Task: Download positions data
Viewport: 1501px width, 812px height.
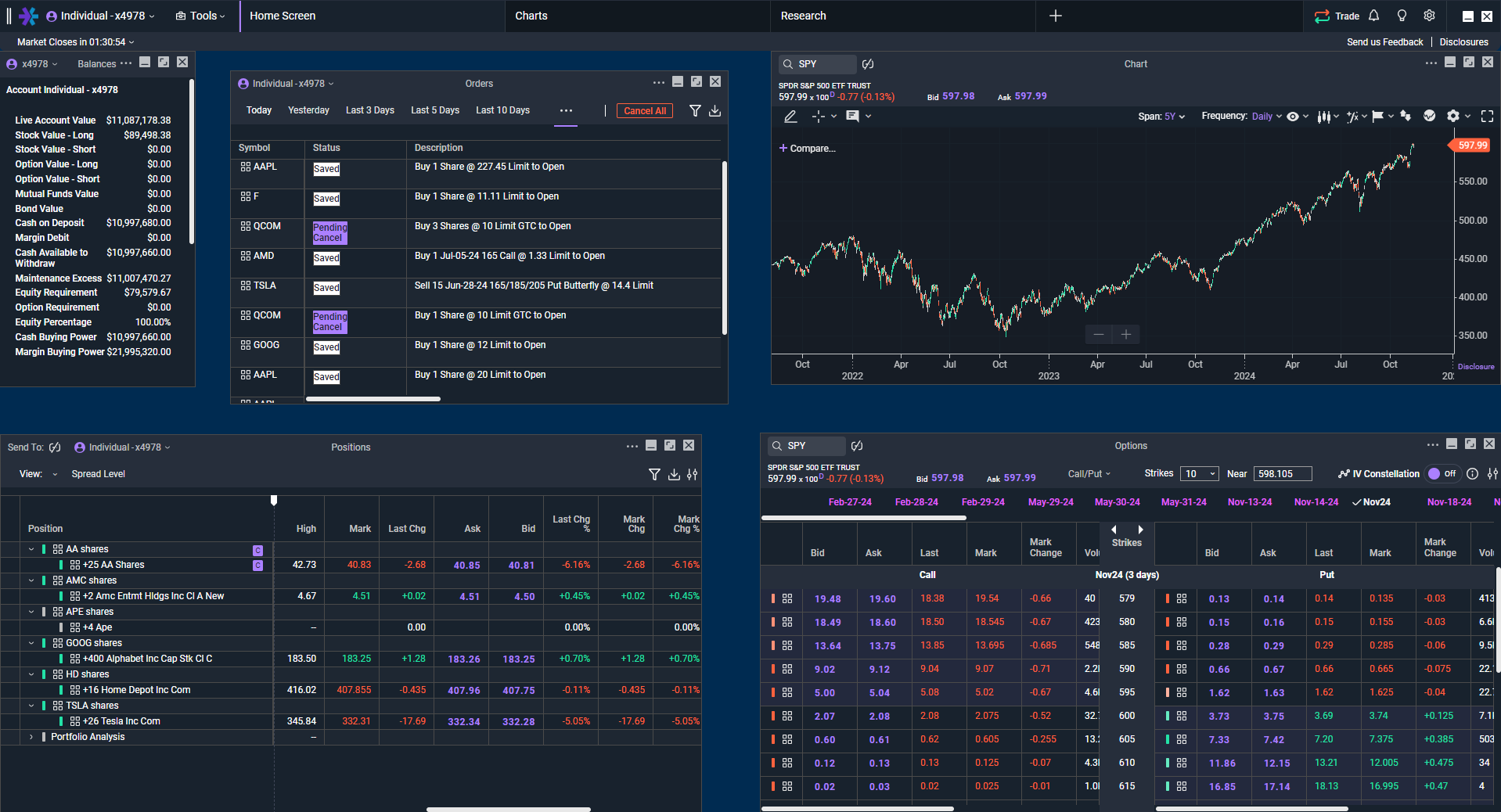Action: pyautogui.click(x=674, y=474)
